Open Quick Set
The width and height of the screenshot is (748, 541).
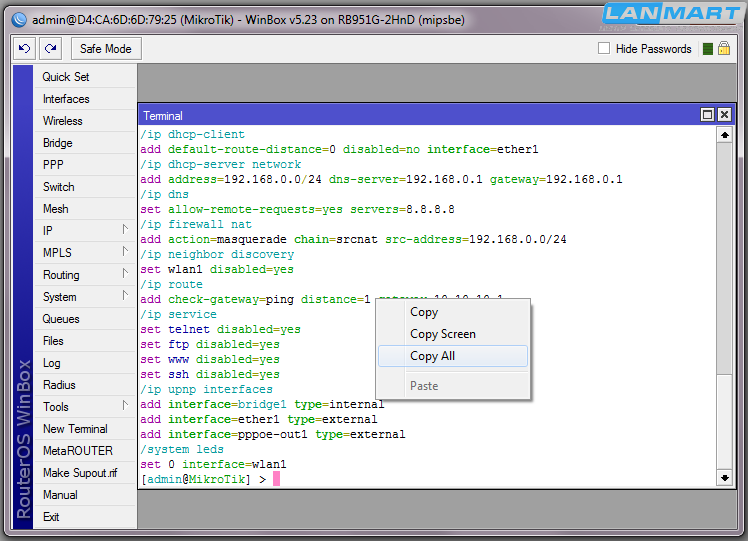click(85, 77)
